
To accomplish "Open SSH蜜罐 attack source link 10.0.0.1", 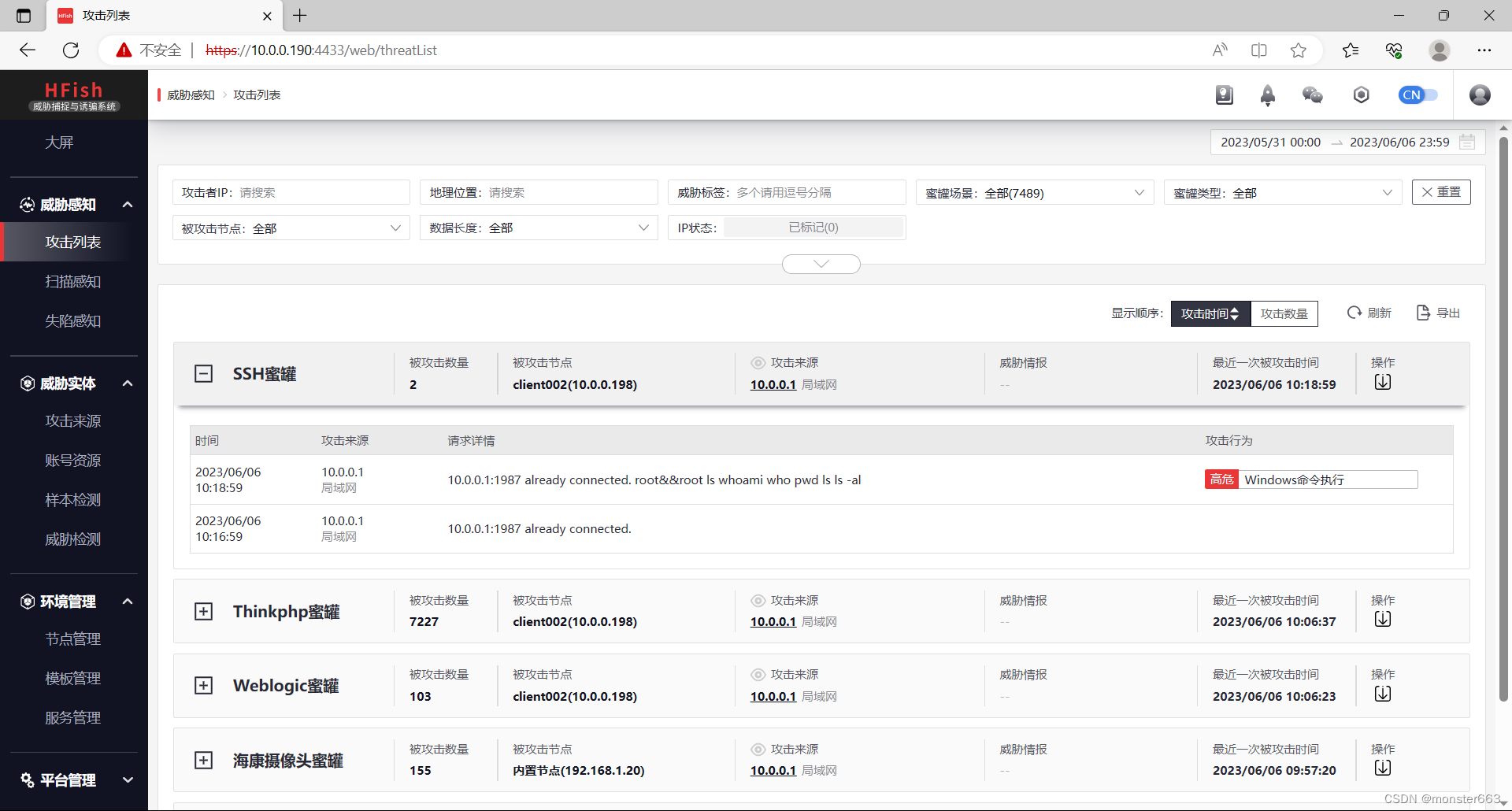I will pos(773,385).
